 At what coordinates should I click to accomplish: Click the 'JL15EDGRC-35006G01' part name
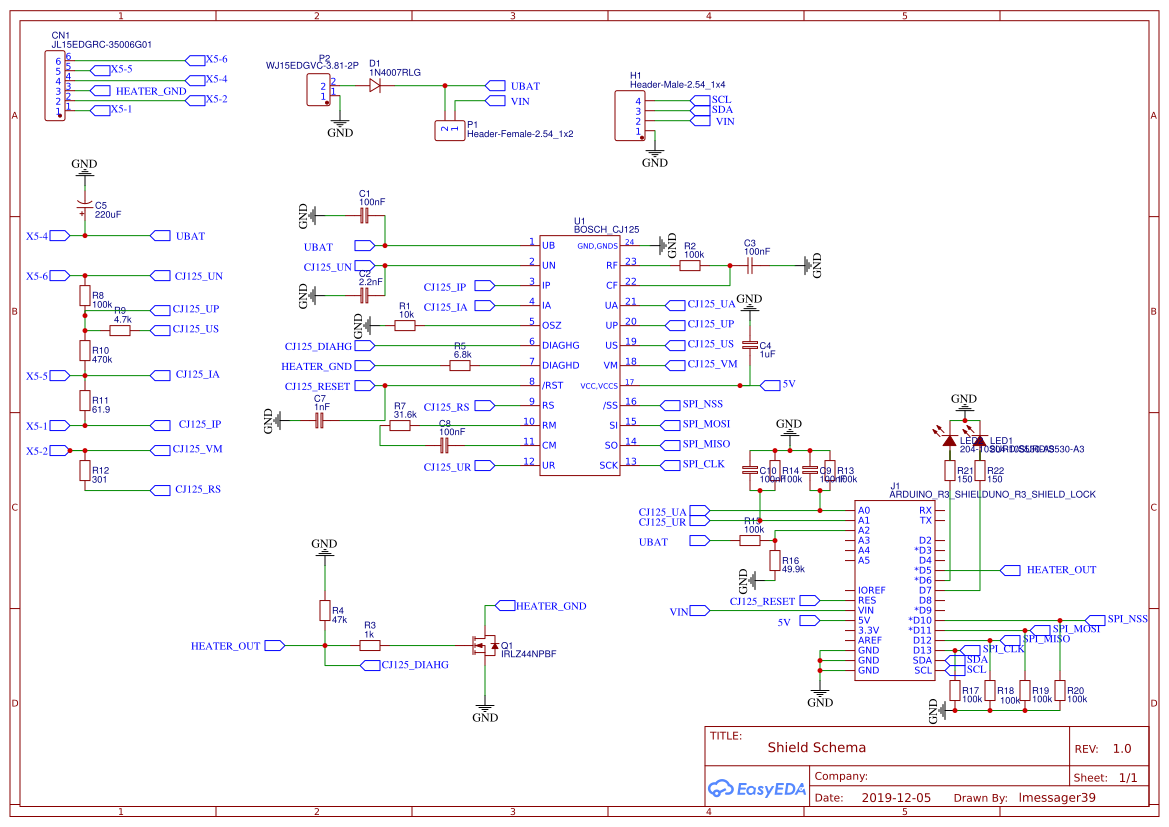pyautogui.click(x=101, y=45)
